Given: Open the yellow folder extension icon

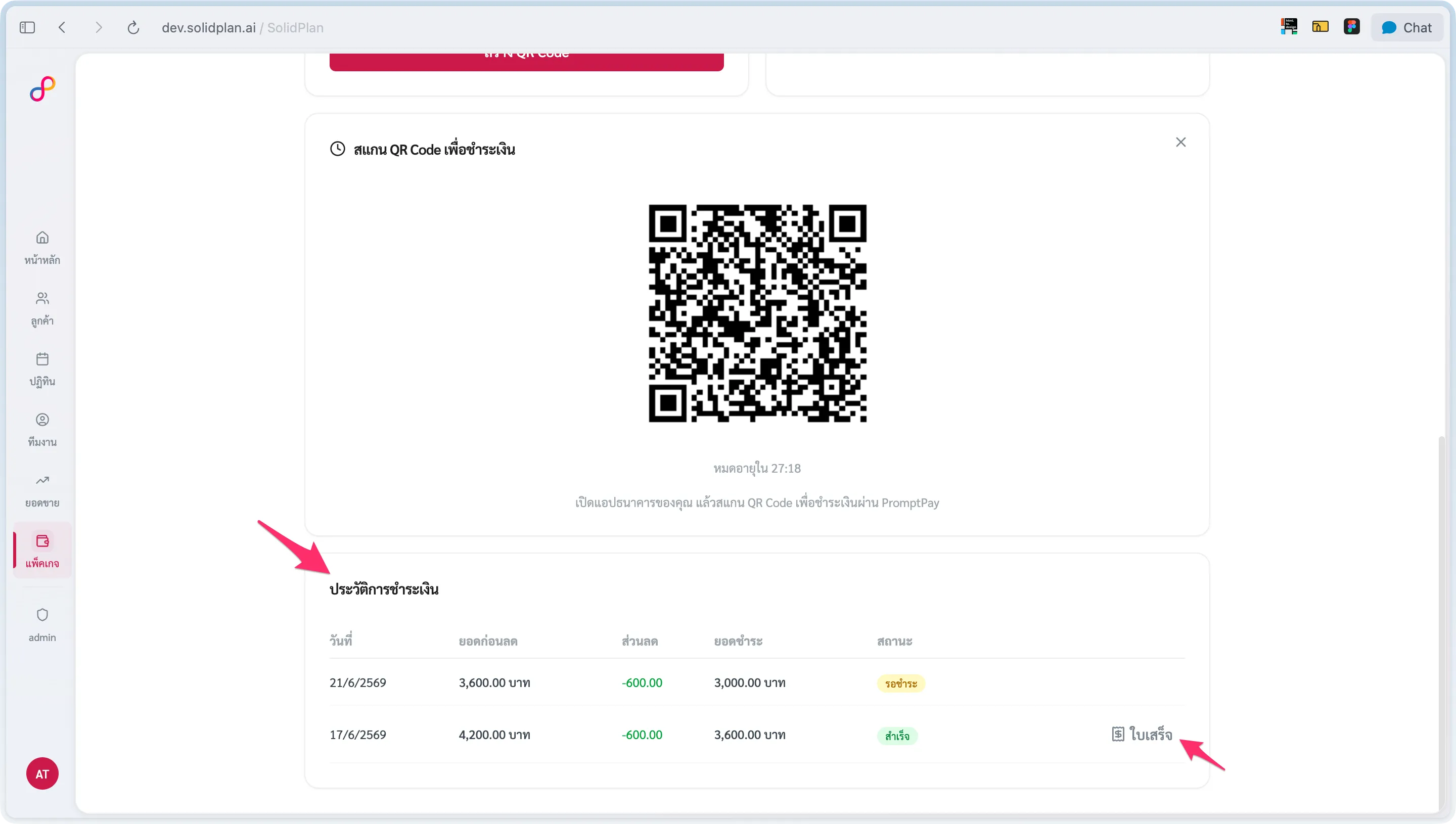Looking at the screenshot, I should [x=1320, y=27].
